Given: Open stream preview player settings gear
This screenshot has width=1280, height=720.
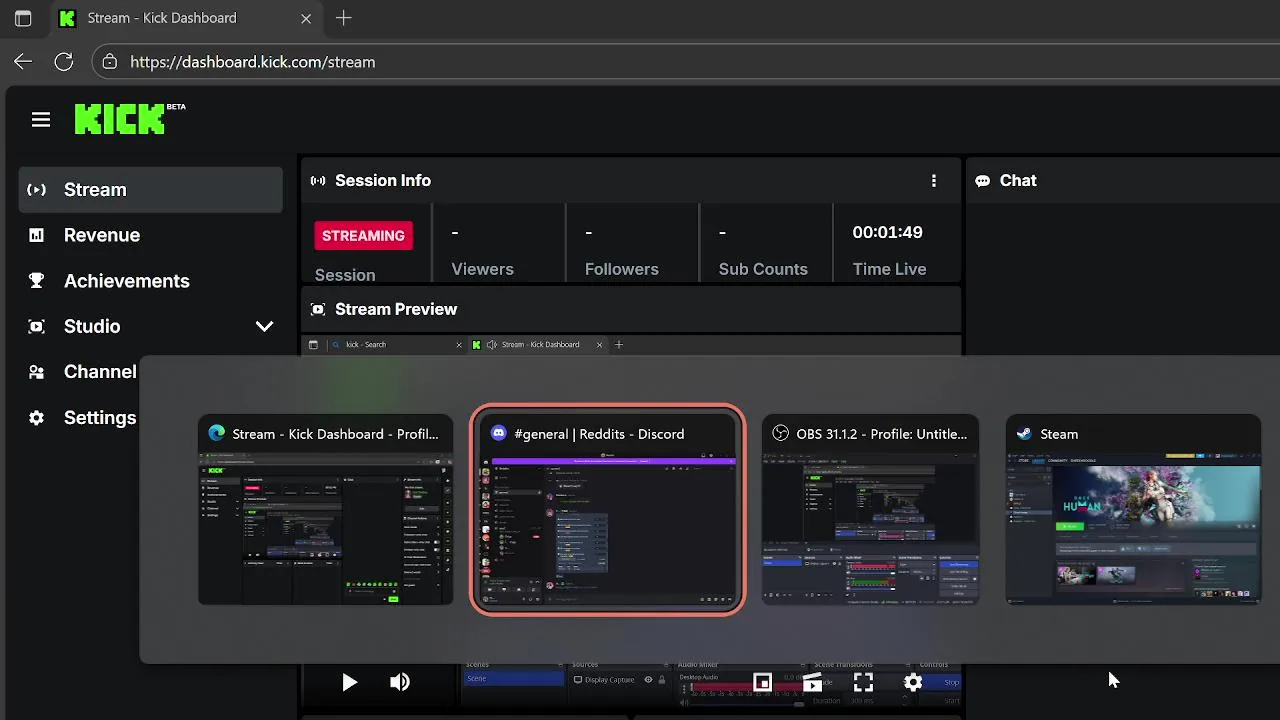Looking at the screenshot, I should [913, 682].
